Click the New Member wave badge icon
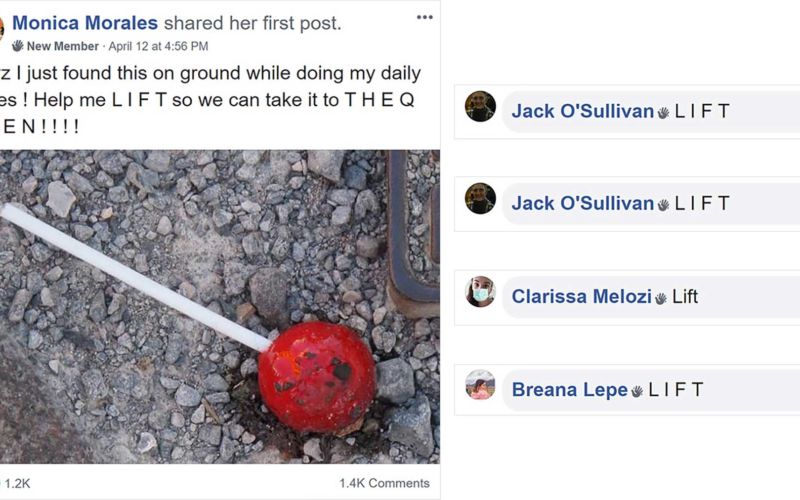Viewport: 800px width, 500px height. coord(18,46)
